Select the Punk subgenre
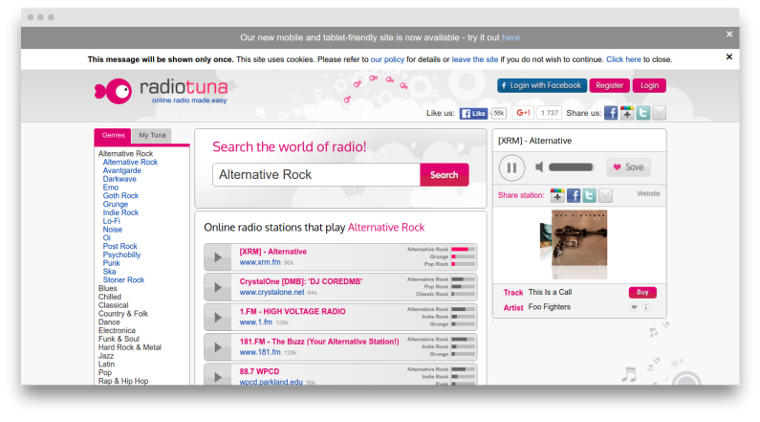This screenshot has height=422, width=760. click(111, 263)
